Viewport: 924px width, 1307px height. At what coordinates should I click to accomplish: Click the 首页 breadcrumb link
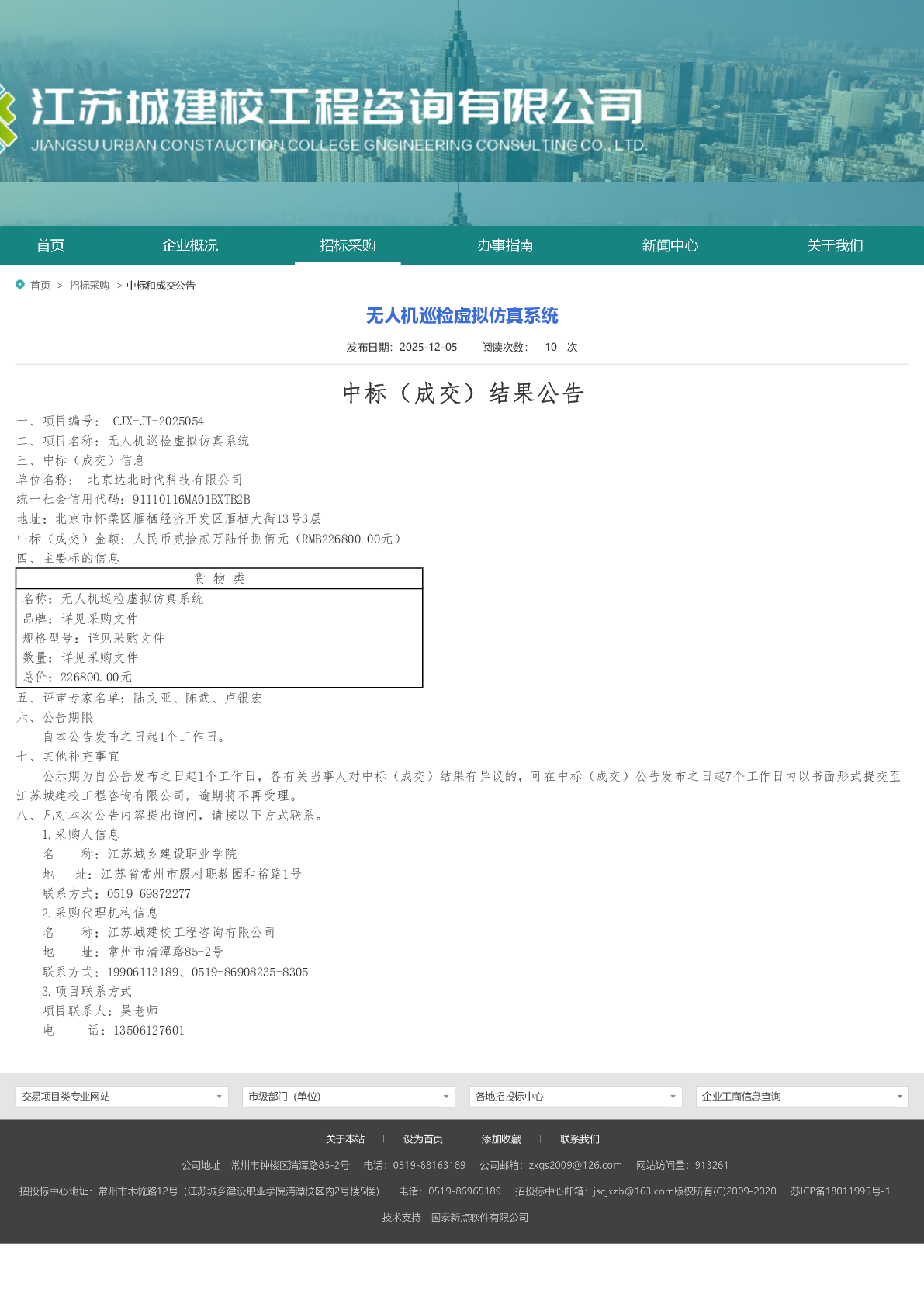click(x=40, y=286)
